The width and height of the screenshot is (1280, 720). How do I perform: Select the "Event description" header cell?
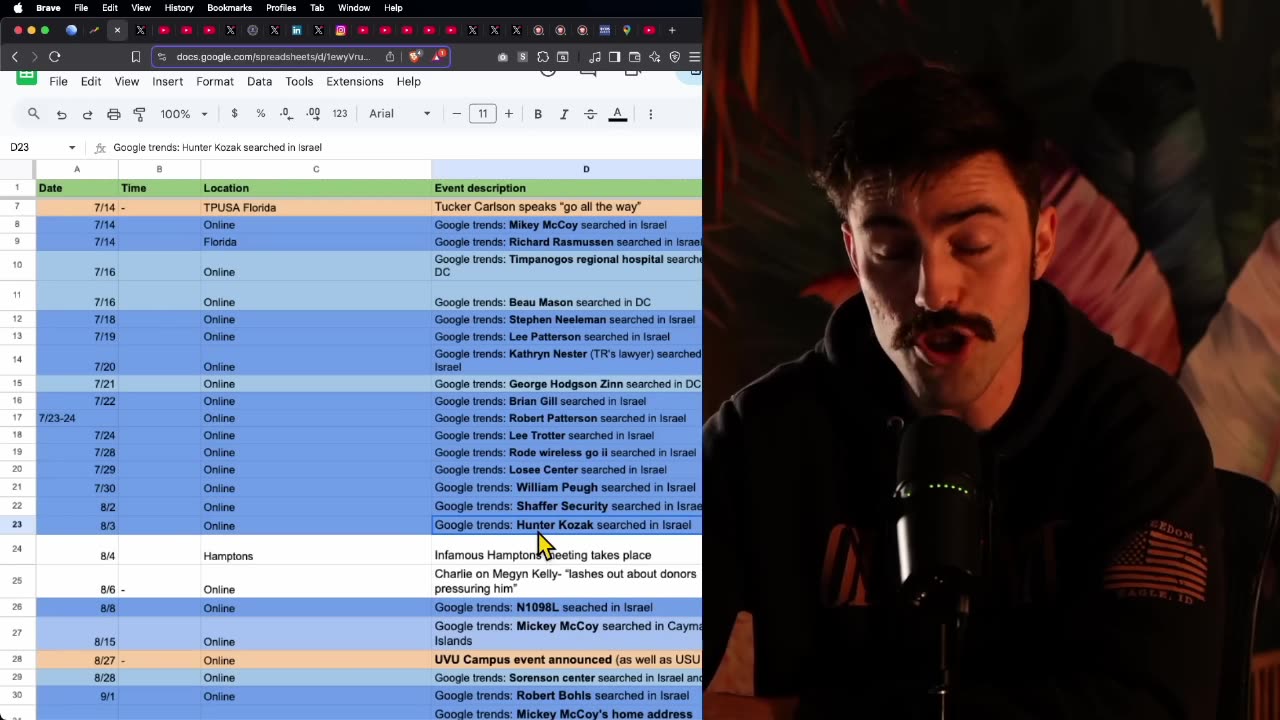[x=567, y=188]
